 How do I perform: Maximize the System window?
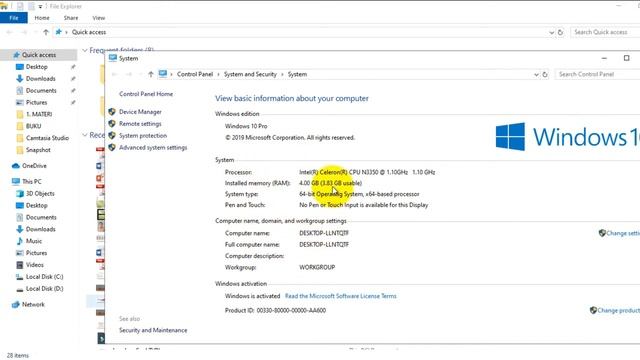tap(627, 58)
